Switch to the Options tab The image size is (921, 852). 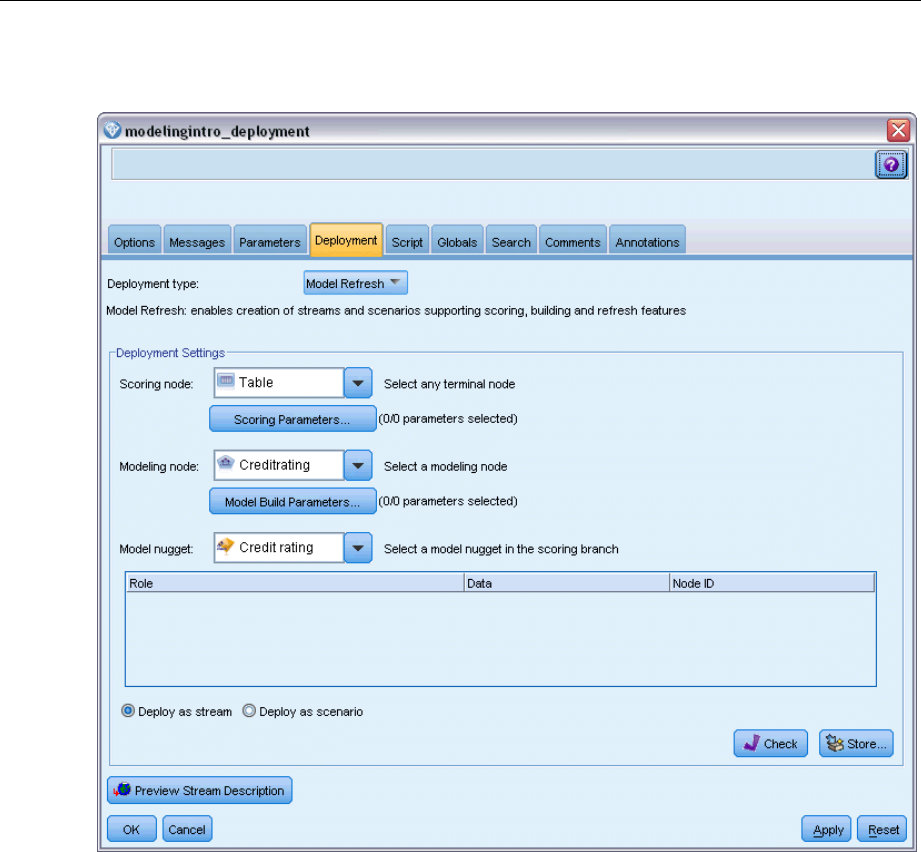(x=134, y=242)
